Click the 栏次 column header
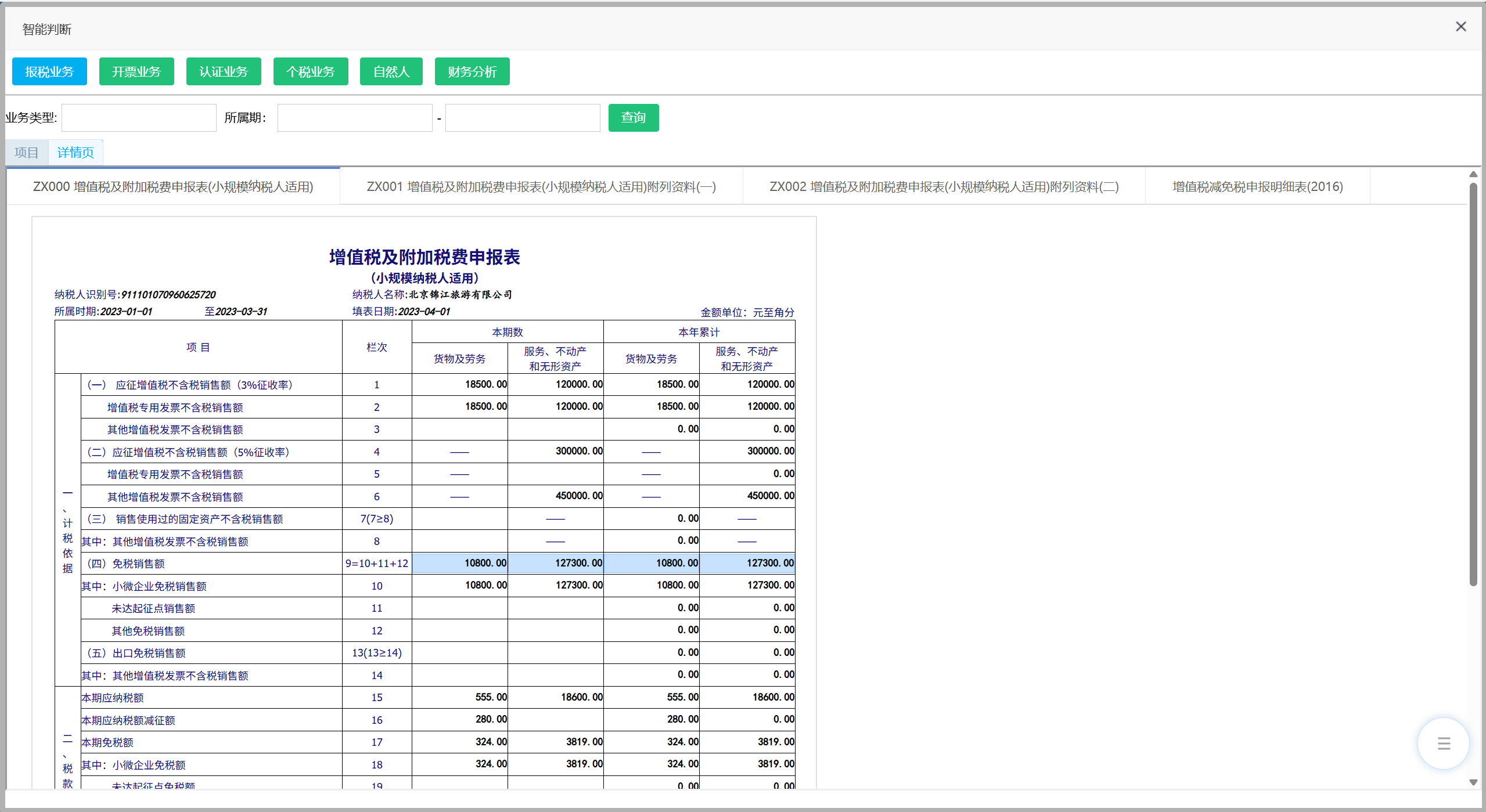 coord(377,347)
